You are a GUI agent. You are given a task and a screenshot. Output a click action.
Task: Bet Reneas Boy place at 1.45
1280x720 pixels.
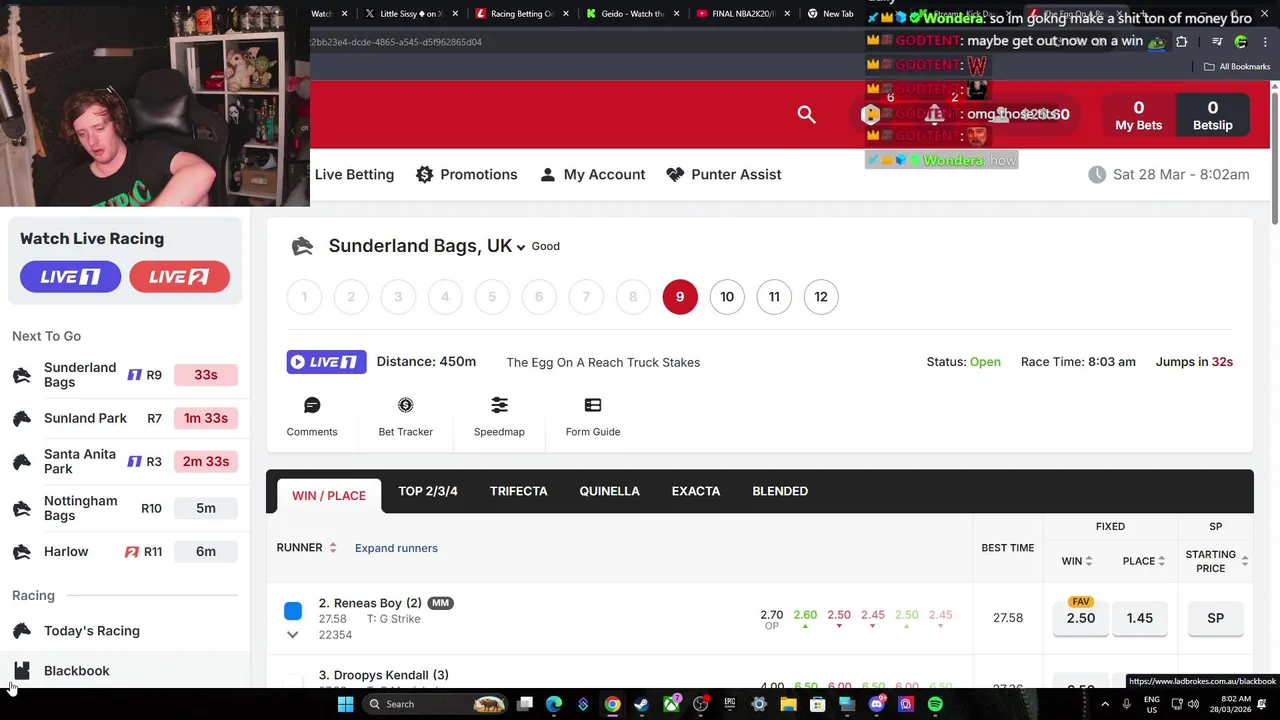[1140, 618]
